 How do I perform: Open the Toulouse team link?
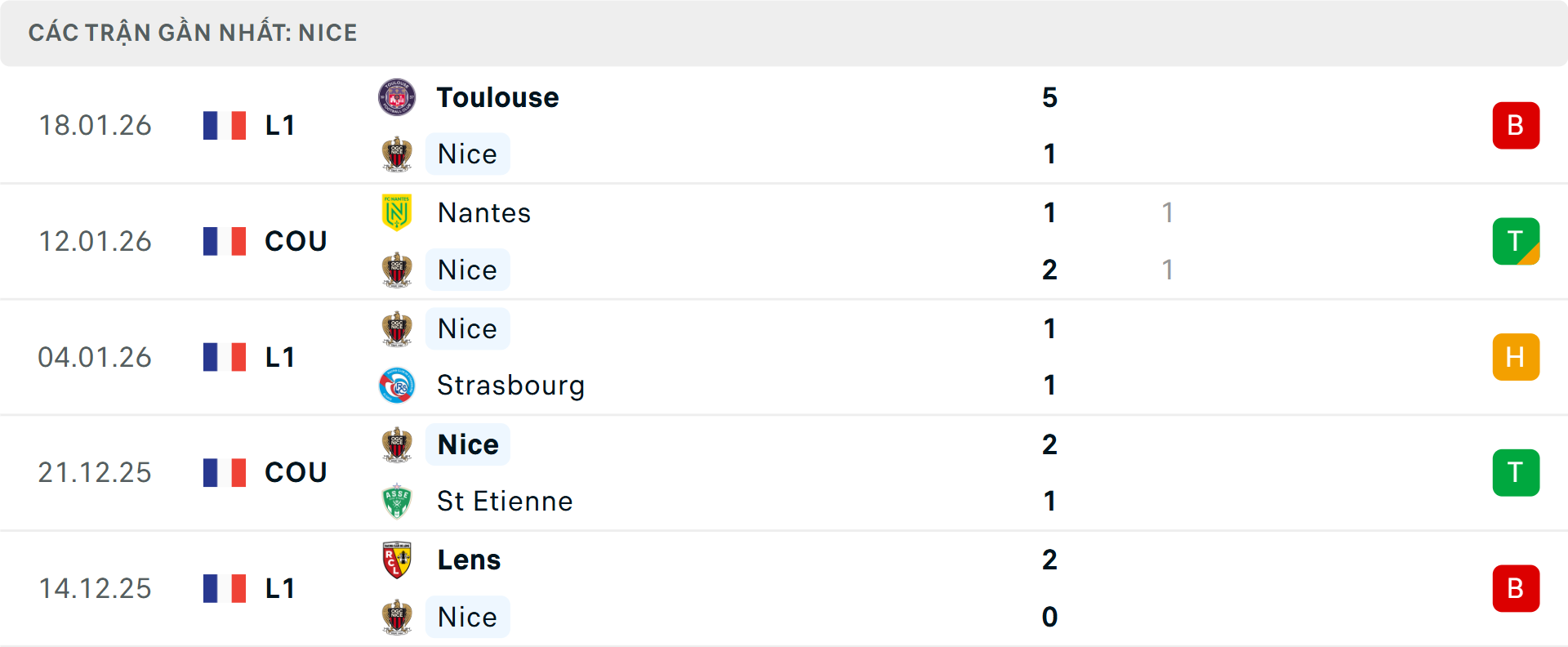click(497, 98)
